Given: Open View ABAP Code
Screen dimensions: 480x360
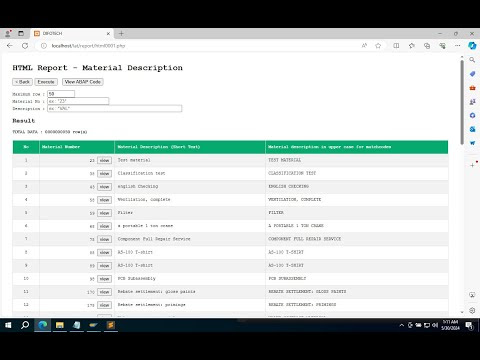Looking at the screenshot, I should [83, 82].
